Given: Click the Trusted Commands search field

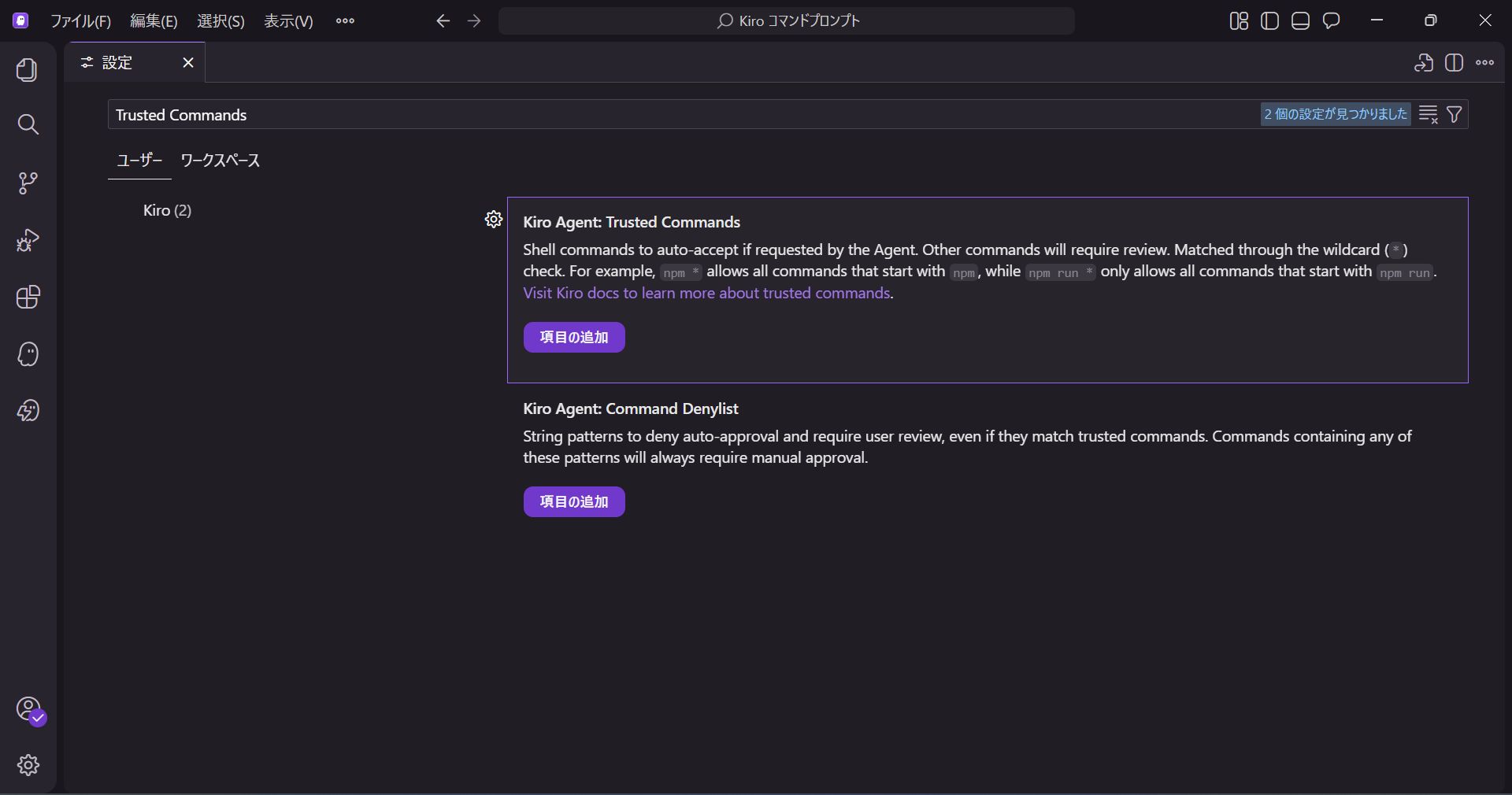Looking at the screenshot, I should point(677,115).
